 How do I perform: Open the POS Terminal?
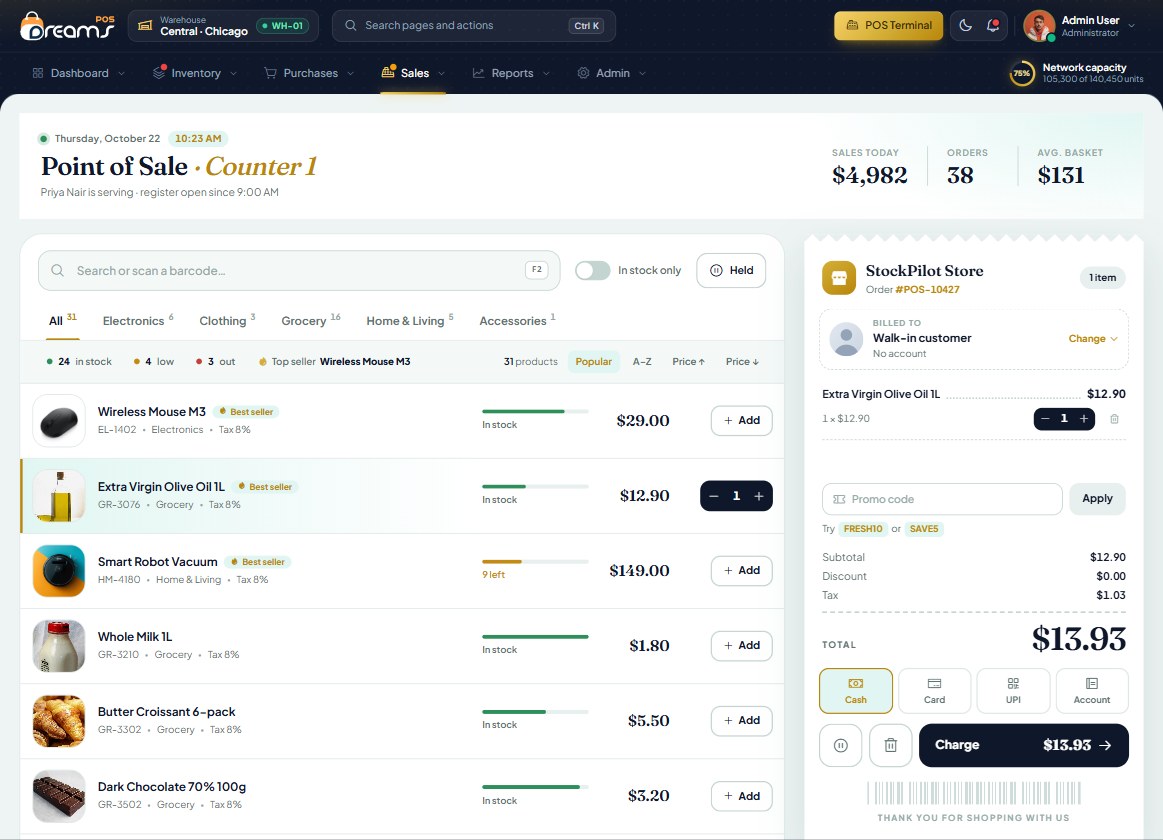coord(889,25)
